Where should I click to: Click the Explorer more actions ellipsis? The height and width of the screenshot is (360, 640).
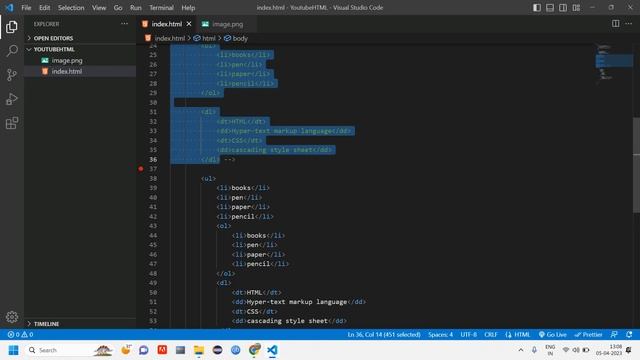124,24
